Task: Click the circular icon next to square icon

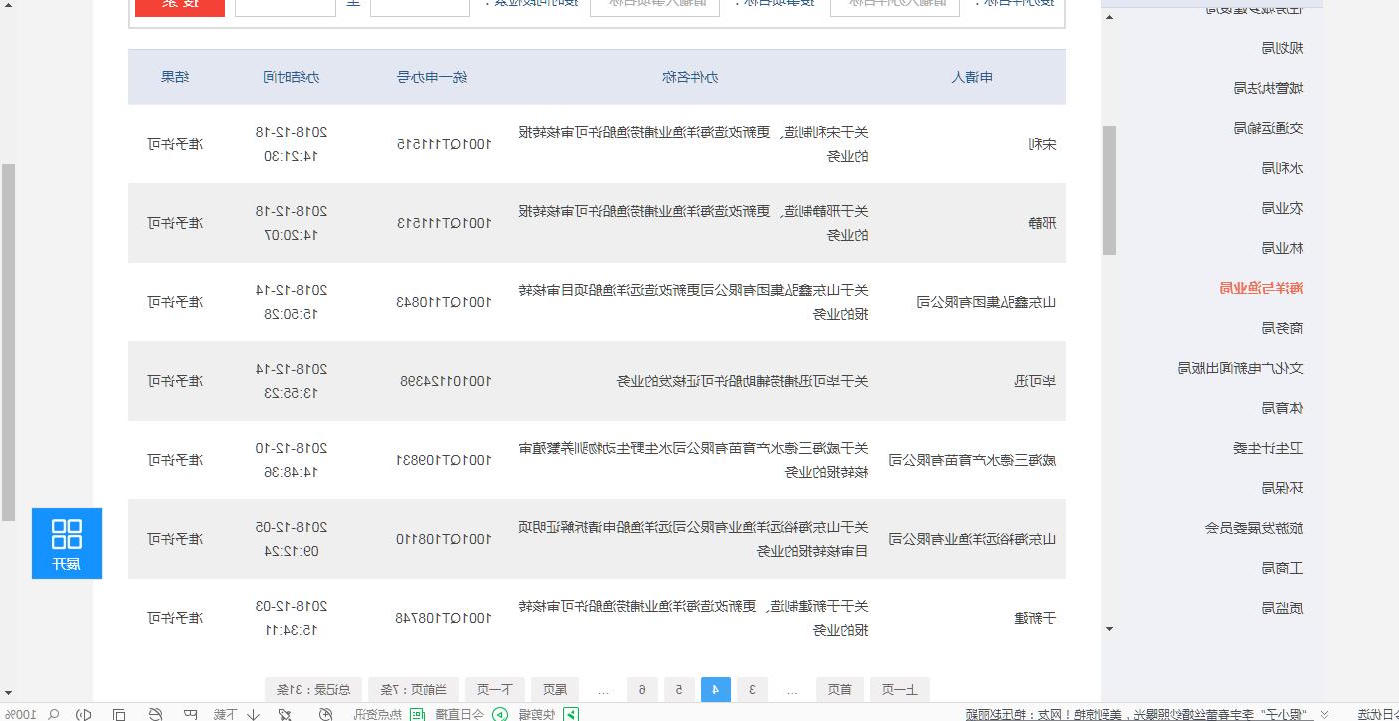Action: 155,714
